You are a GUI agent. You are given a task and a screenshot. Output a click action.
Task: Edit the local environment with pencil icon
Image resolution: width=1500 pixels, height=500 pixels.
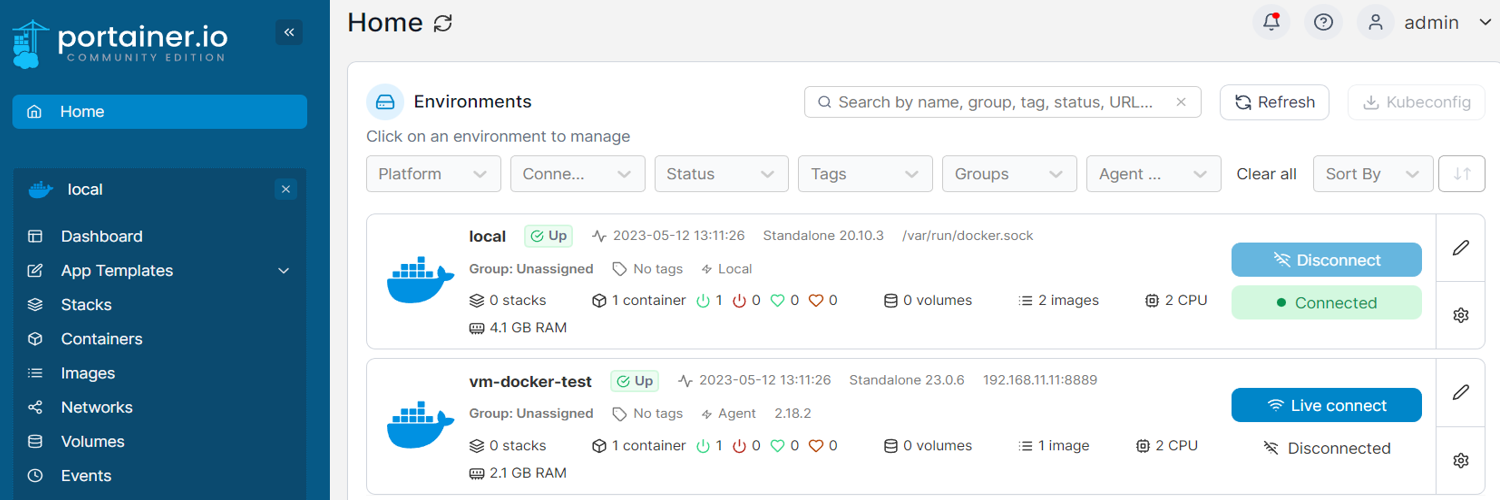[1461, 247]
